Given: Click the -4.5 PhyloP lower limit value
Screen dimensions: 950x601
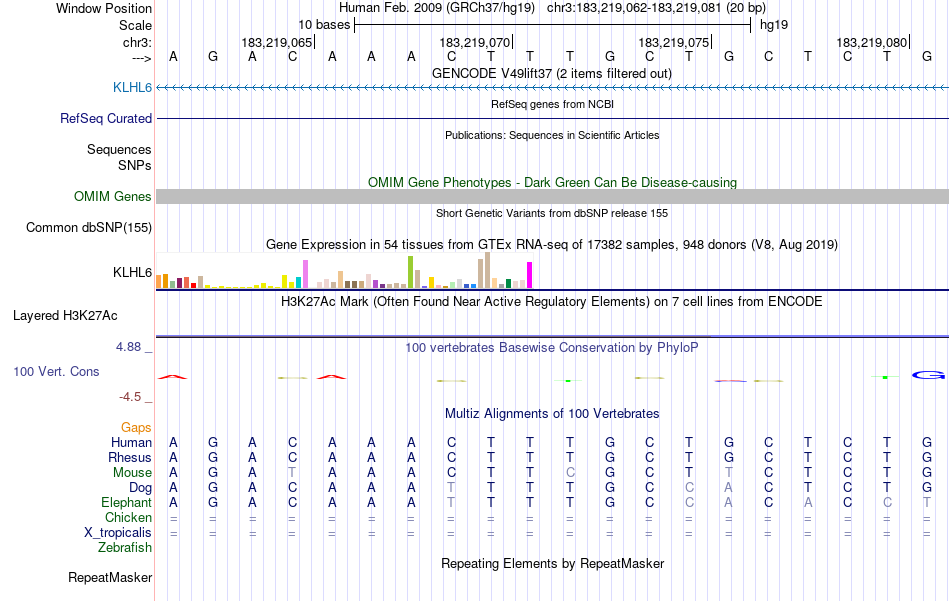Looking at the screenshot, I should coord(130,397).
